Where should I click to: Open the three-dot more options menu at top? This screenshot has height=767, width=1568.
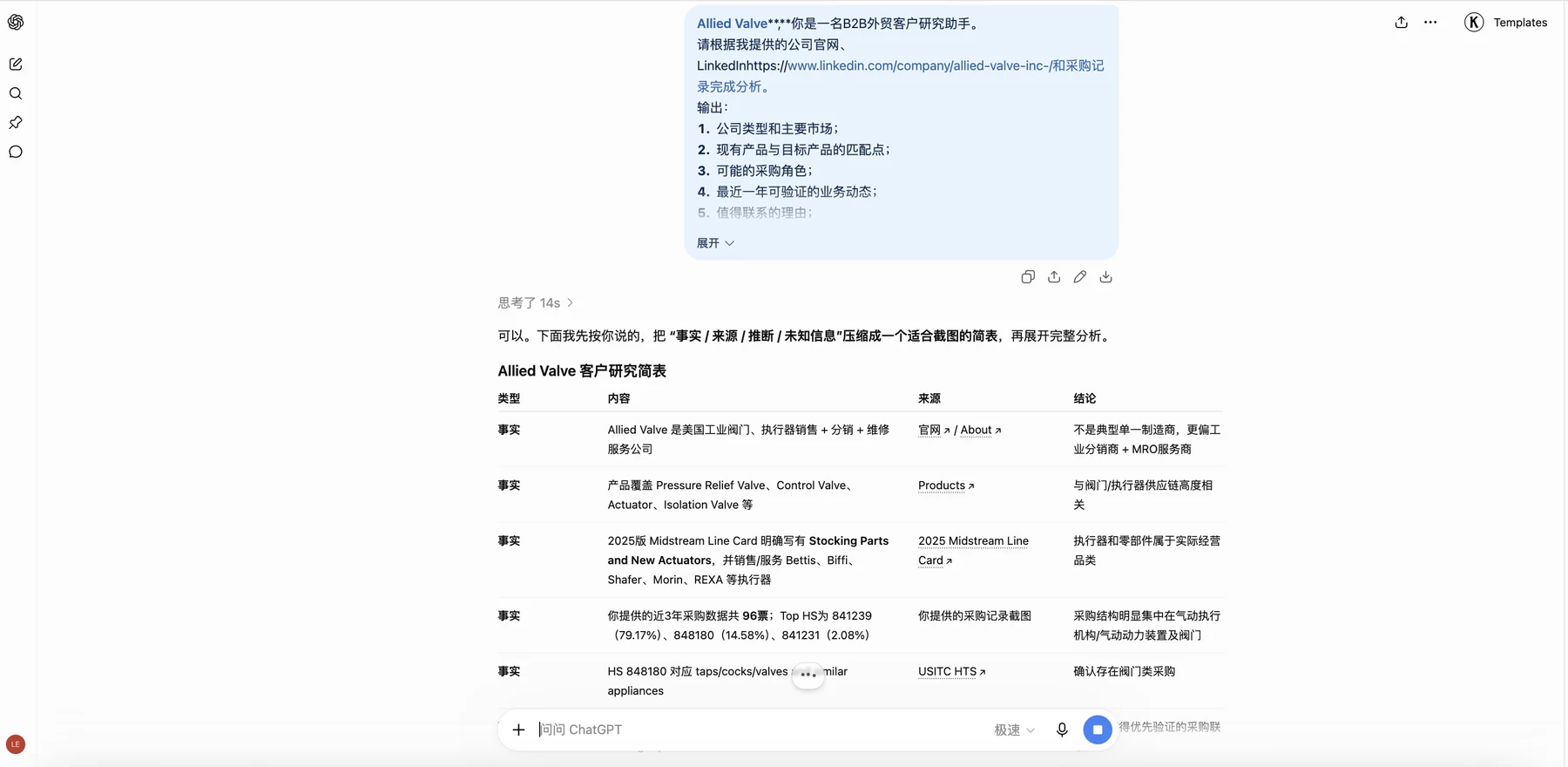pos(1430,23)
